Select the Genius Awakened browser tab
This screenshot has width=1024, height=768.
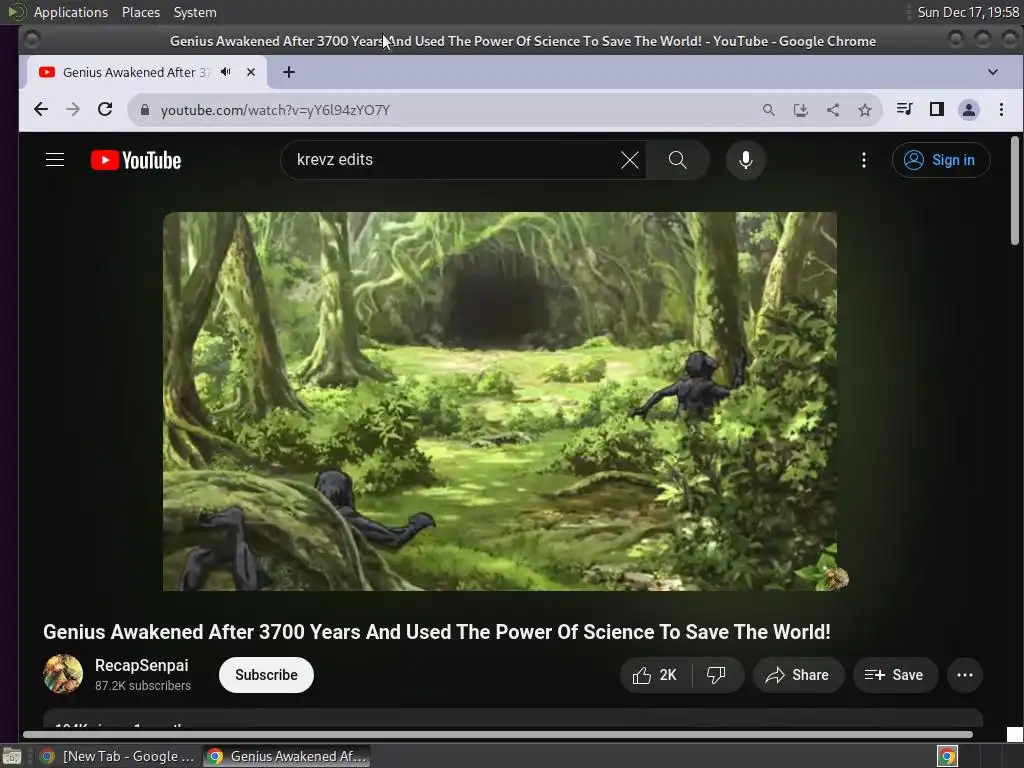tap(147, 72)
